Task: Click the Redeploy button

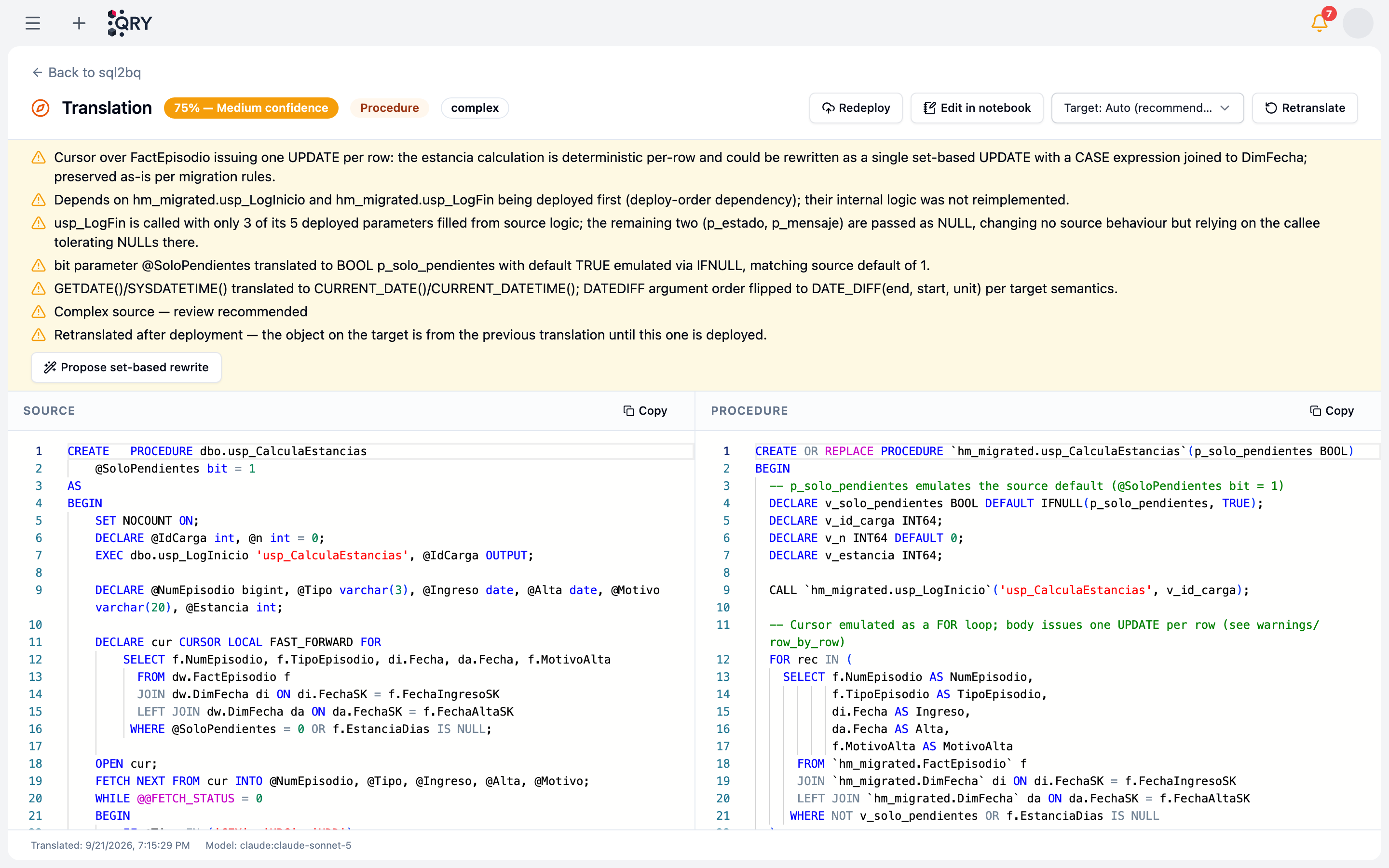Action: 856,108
